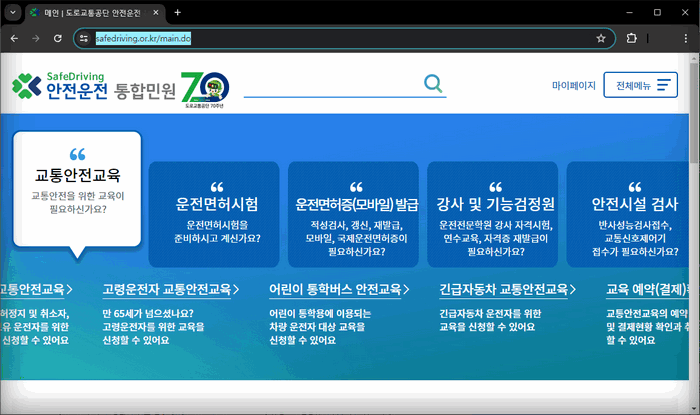Open 어린이 통학버스 안전교육 link

(x=340, y=289)
